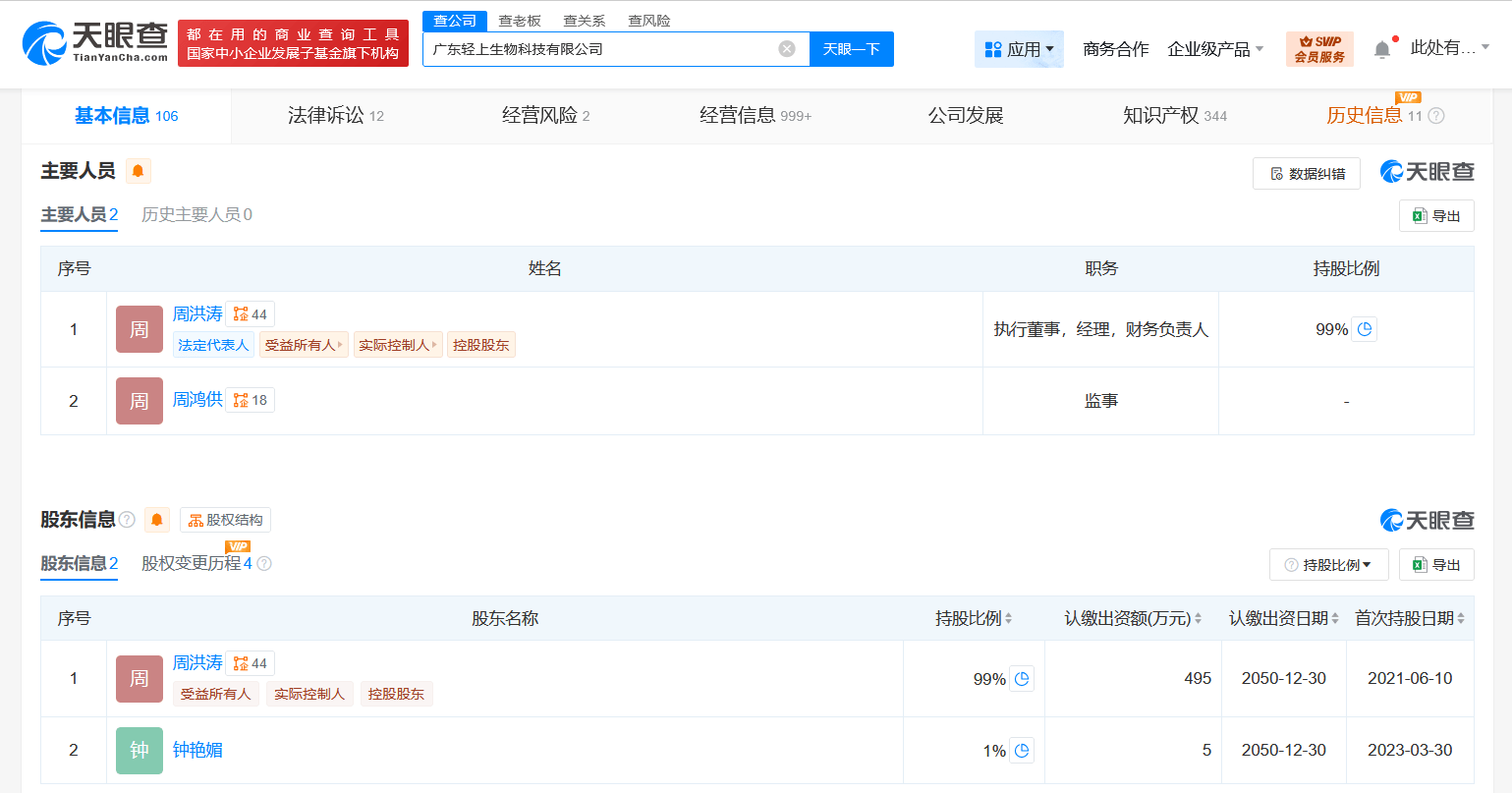1512x793 pixels.
Task: Click the 数据纠错 button
Action: [x=1306, y=173]
